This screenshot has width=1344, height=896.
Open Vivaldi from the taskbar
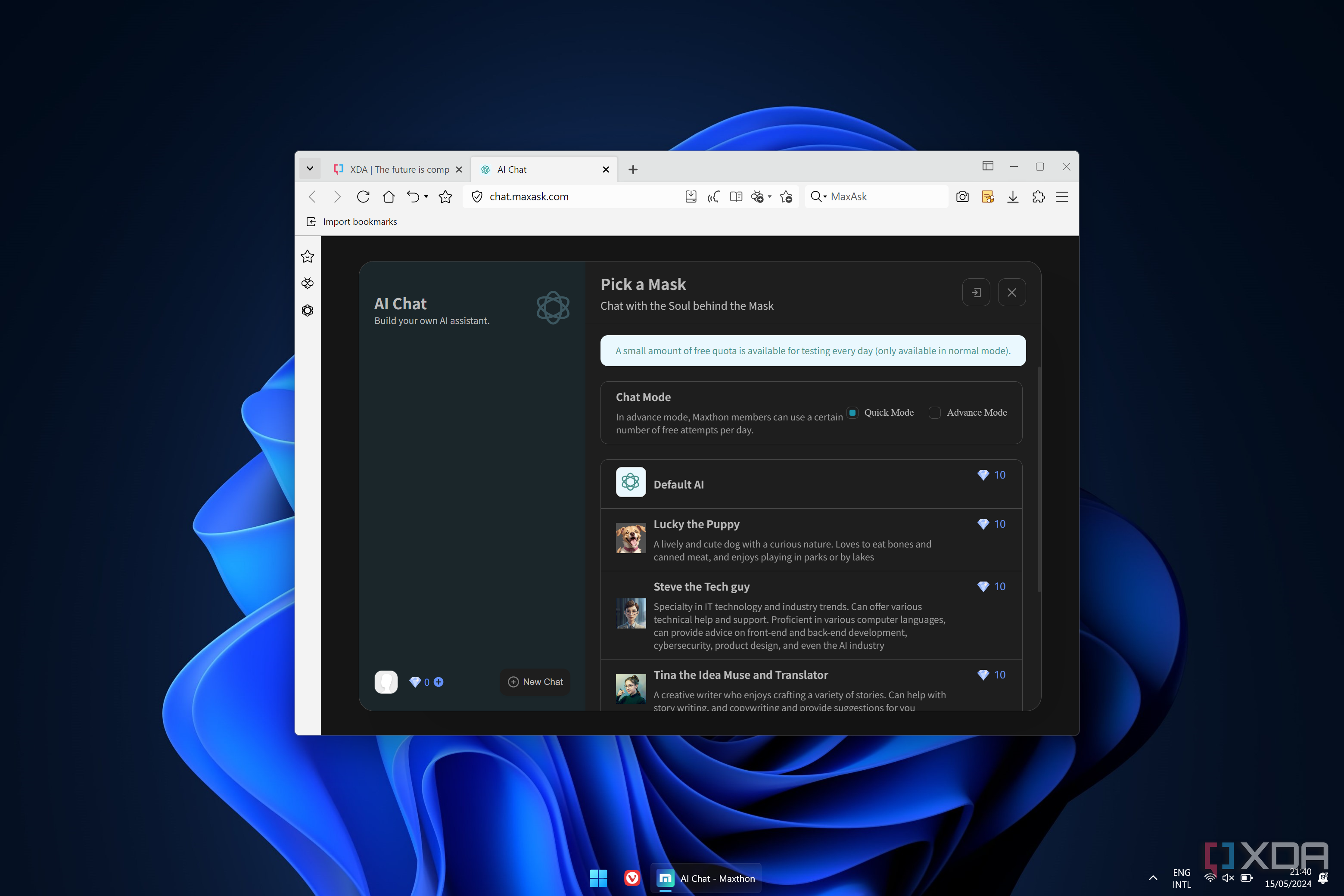click(x=632, y=878)
